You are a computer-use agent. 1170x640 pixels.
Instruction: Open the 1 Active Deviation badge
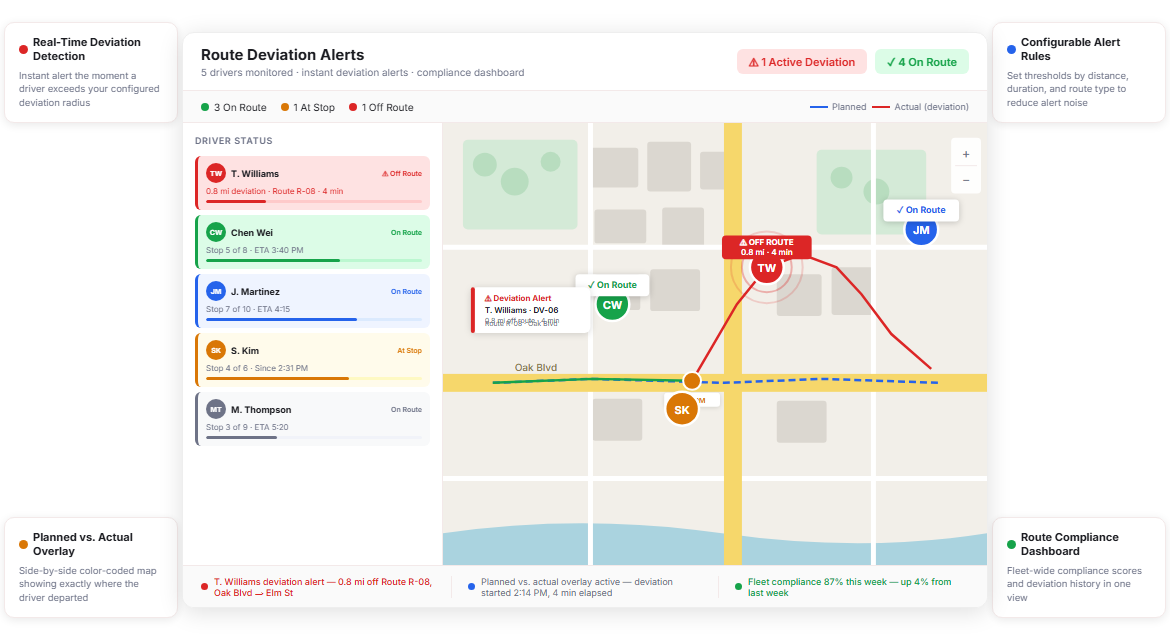click(801, 62)
